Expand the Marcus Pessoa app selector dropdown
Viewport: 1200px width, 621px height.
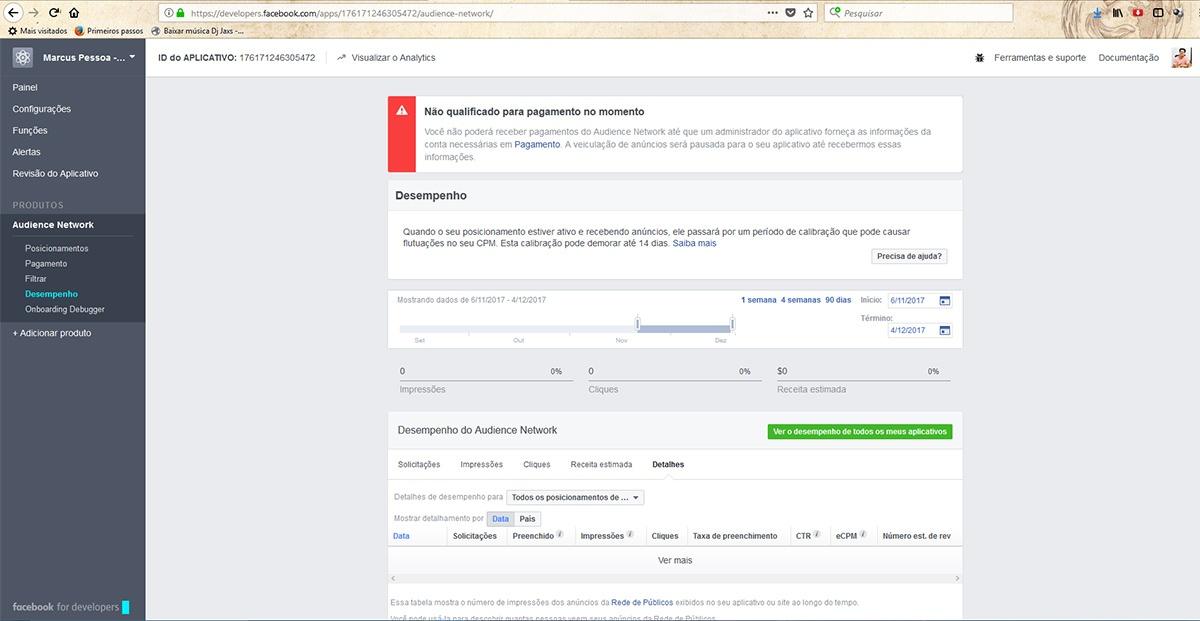[x=88, y=57]
